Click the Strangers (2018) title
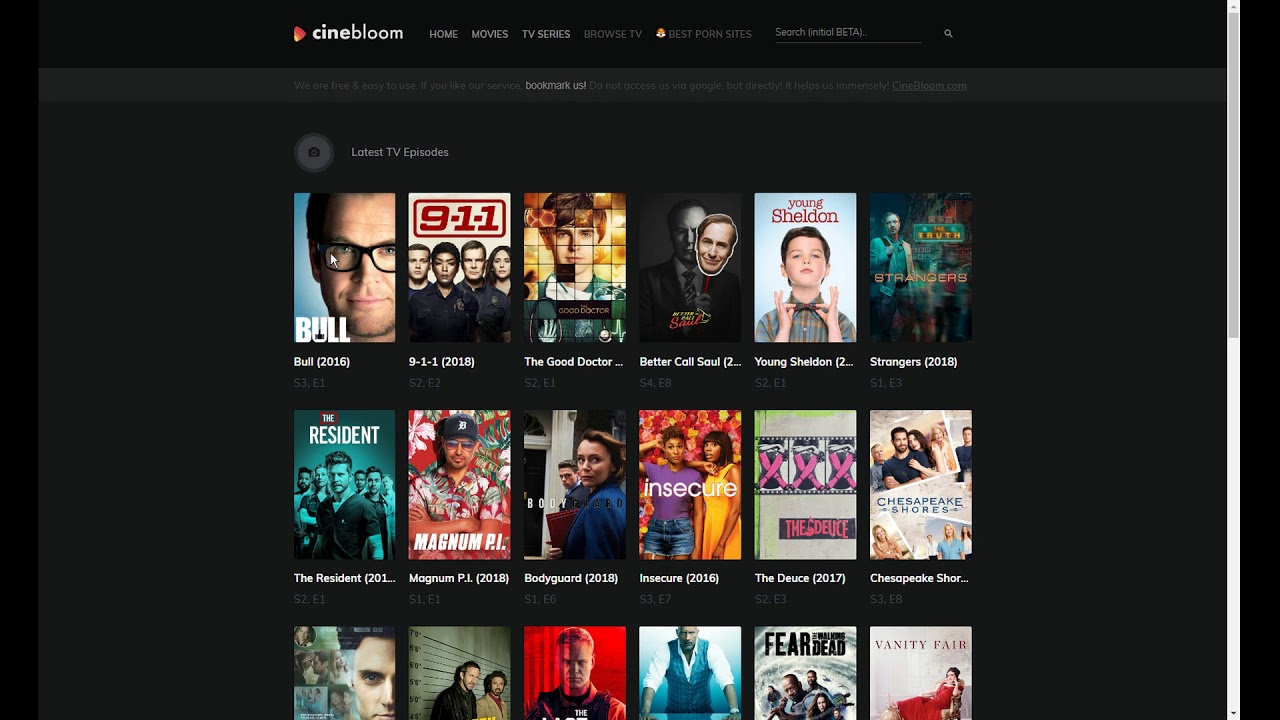 tap(914, 362)
